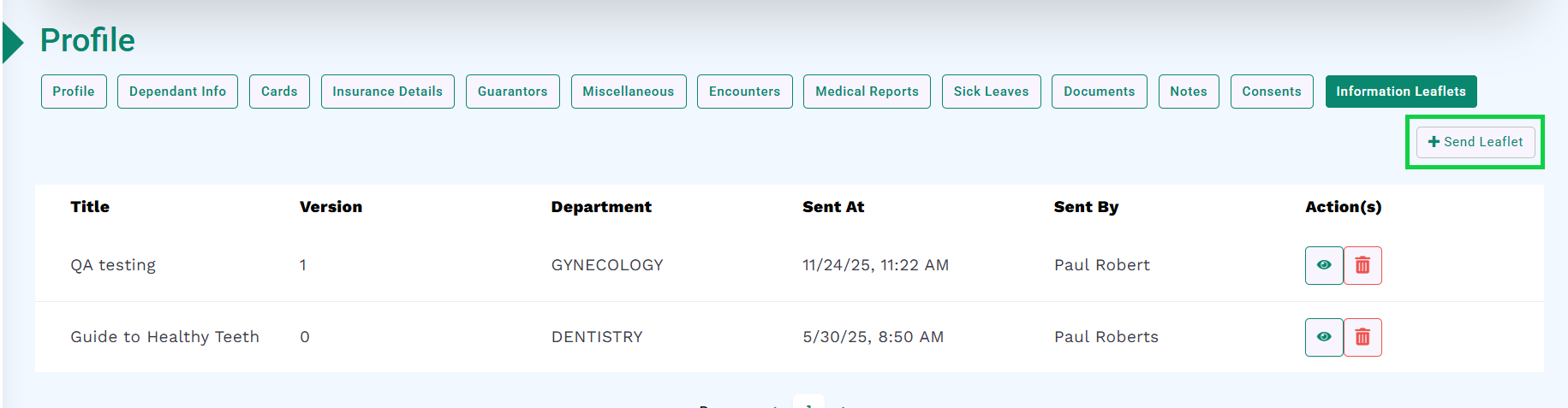This screenshot has width=1568, height=408.
Task: Open the Insurance Details tab
Action: pos(387,92)
